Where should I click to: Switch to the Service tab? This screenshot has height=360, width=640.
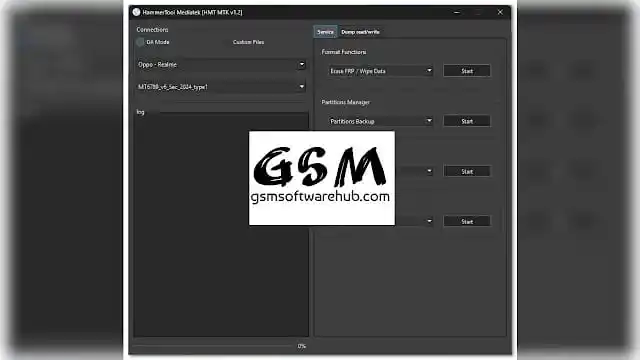click(x=325, y=32)
